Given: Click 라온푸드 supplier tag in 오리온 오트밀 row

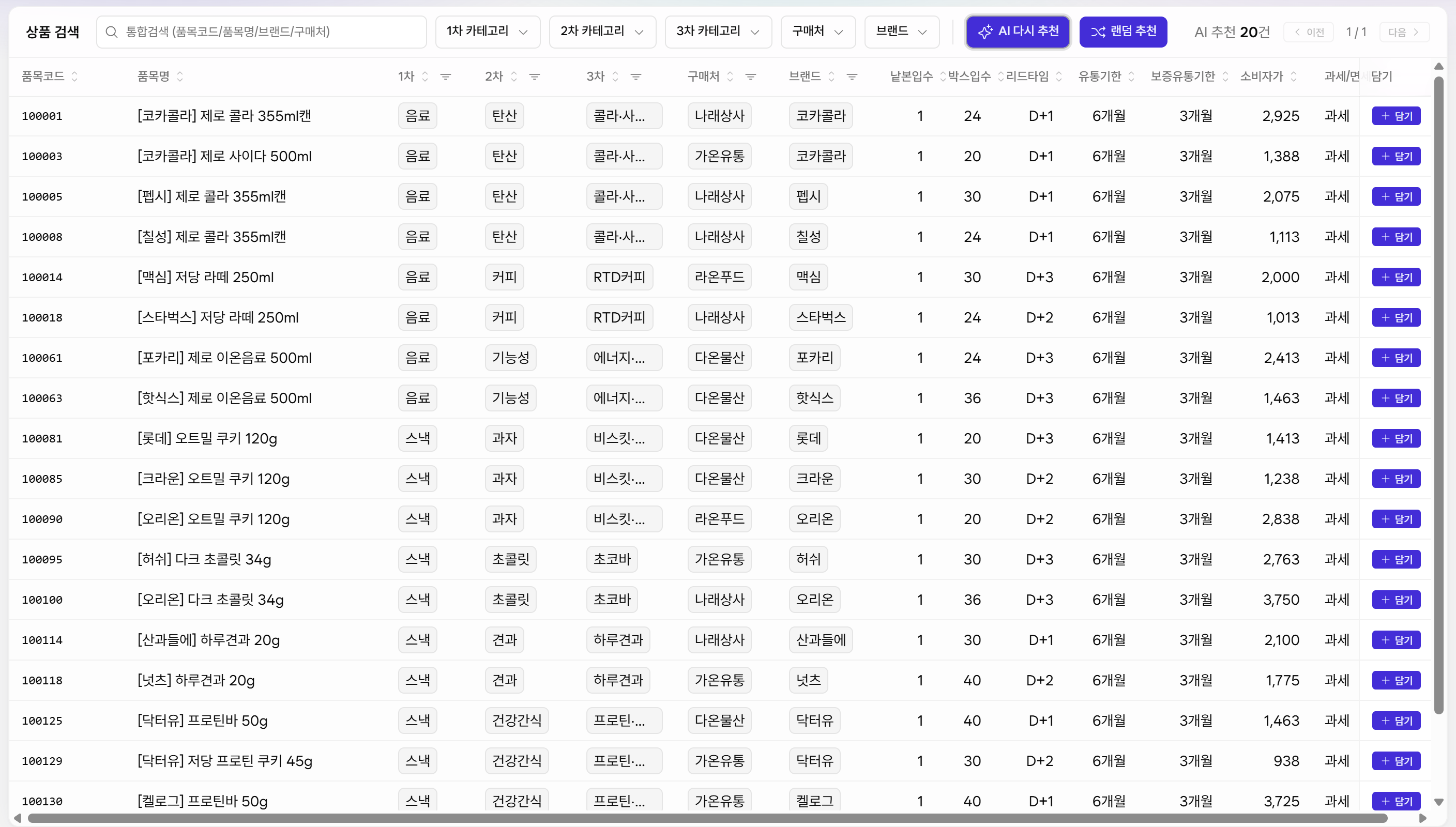Looking at the screenshot, I should tap(719, 519).
